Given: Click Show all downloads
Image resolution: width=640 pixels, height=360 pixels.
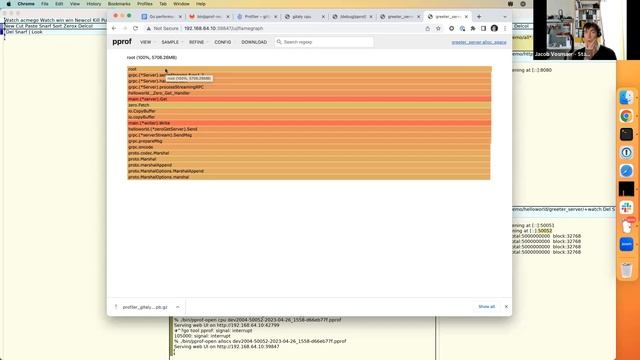Looking at the screenshot, I should click(x=487, y=307).
